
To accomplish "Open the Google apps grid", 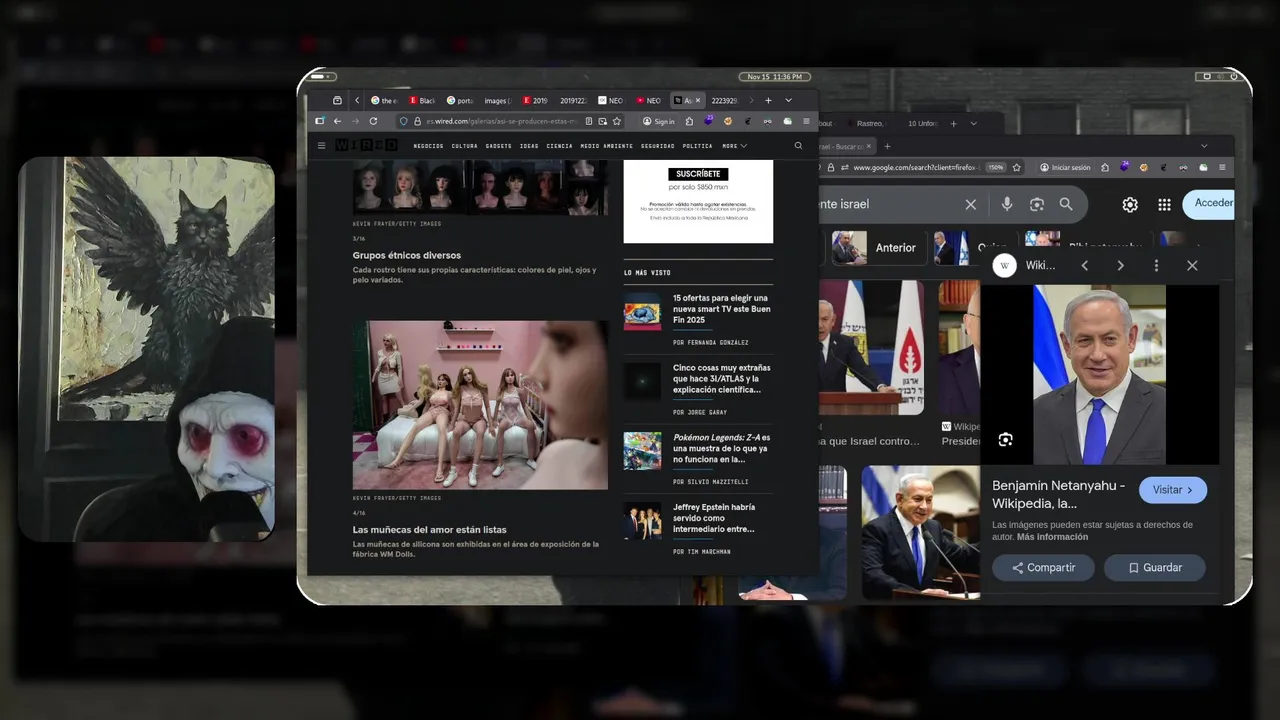I will (x=1164, y=204).
